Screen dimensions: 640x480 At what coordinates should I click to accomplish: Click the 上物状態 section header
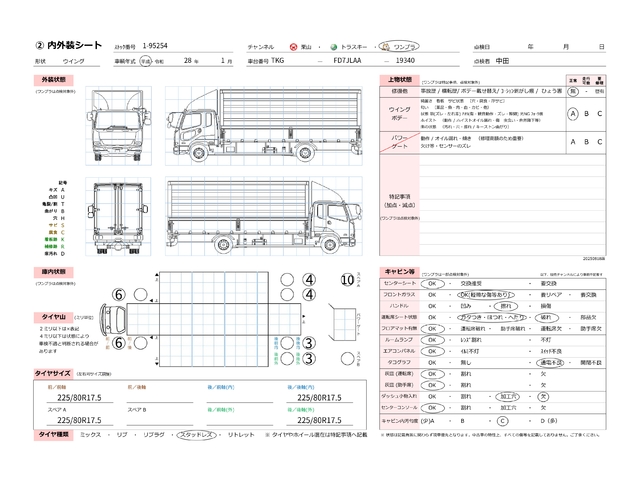click(x=398, y=77)
